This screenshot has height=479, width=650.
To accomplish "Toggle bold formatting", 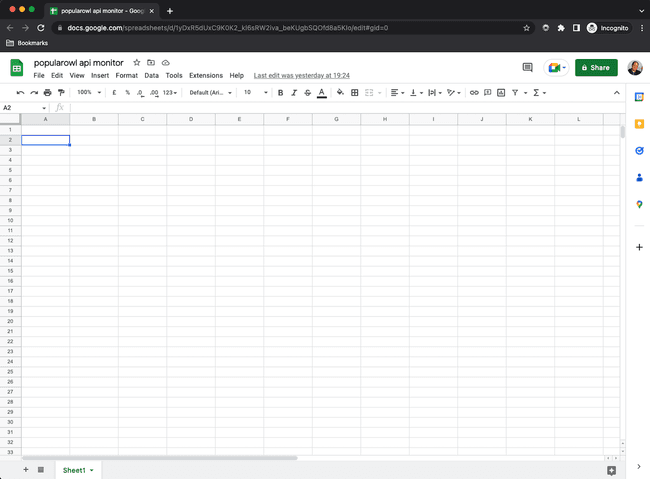I will pos(281,92).
